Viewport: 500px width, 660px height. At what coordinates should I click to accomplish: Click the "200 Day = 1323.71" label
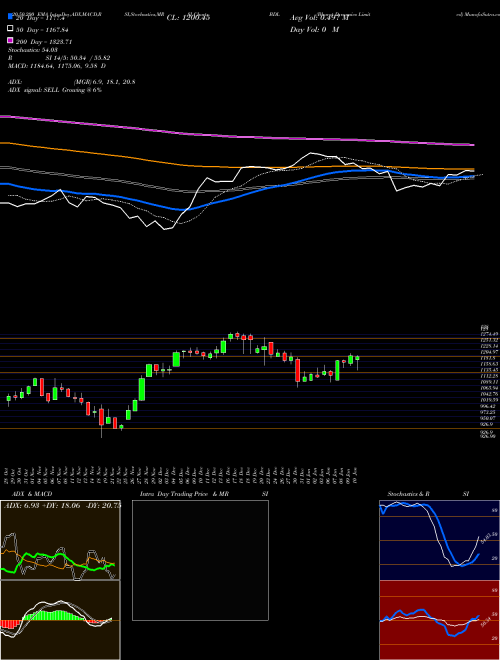tap(44, 42)
